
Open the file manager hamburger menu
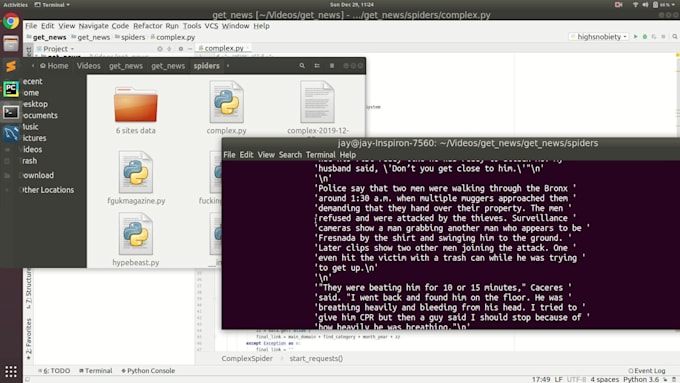332,65
